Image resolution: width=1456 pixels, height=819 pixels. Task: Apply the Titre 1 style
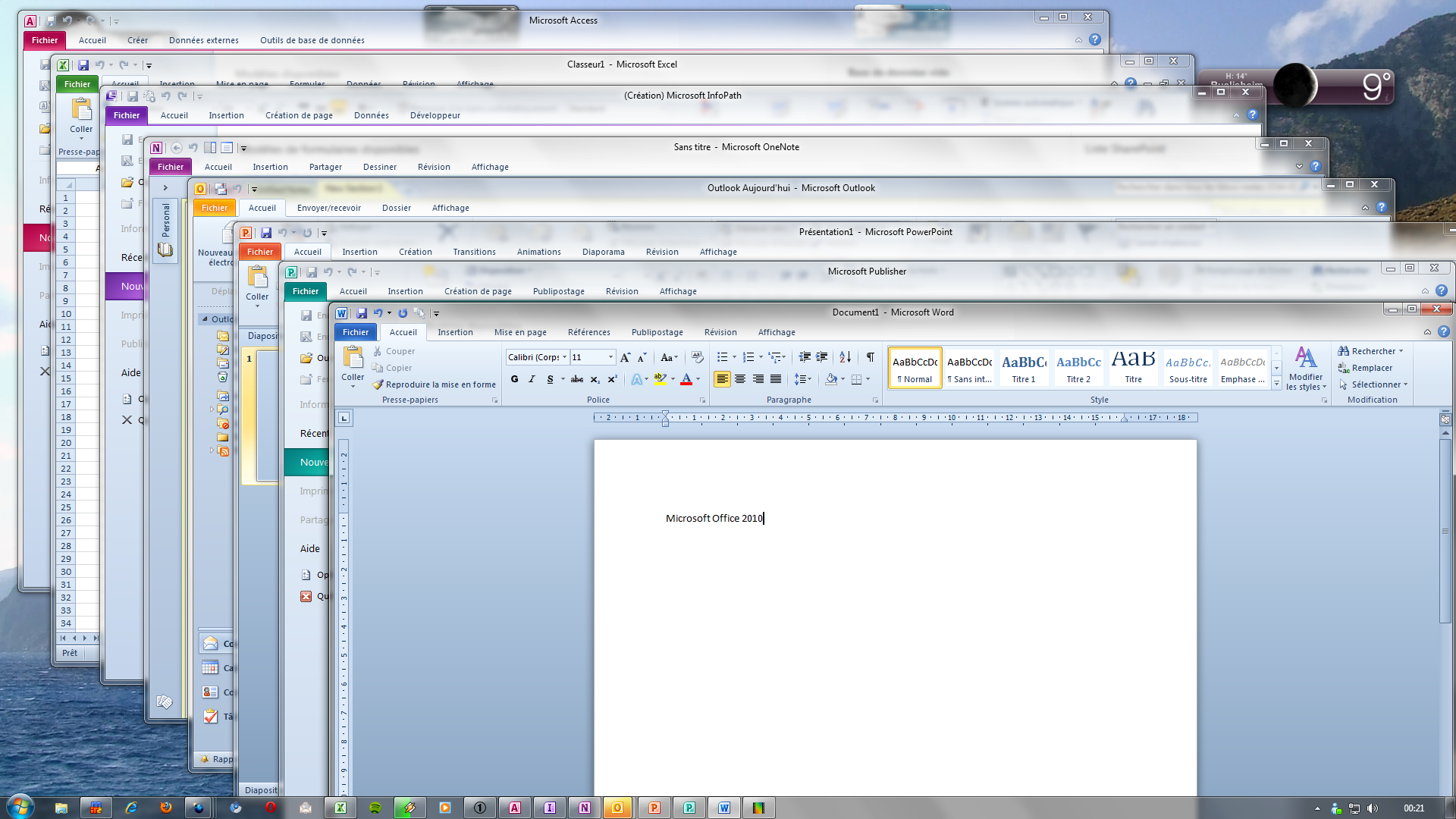1024,369
